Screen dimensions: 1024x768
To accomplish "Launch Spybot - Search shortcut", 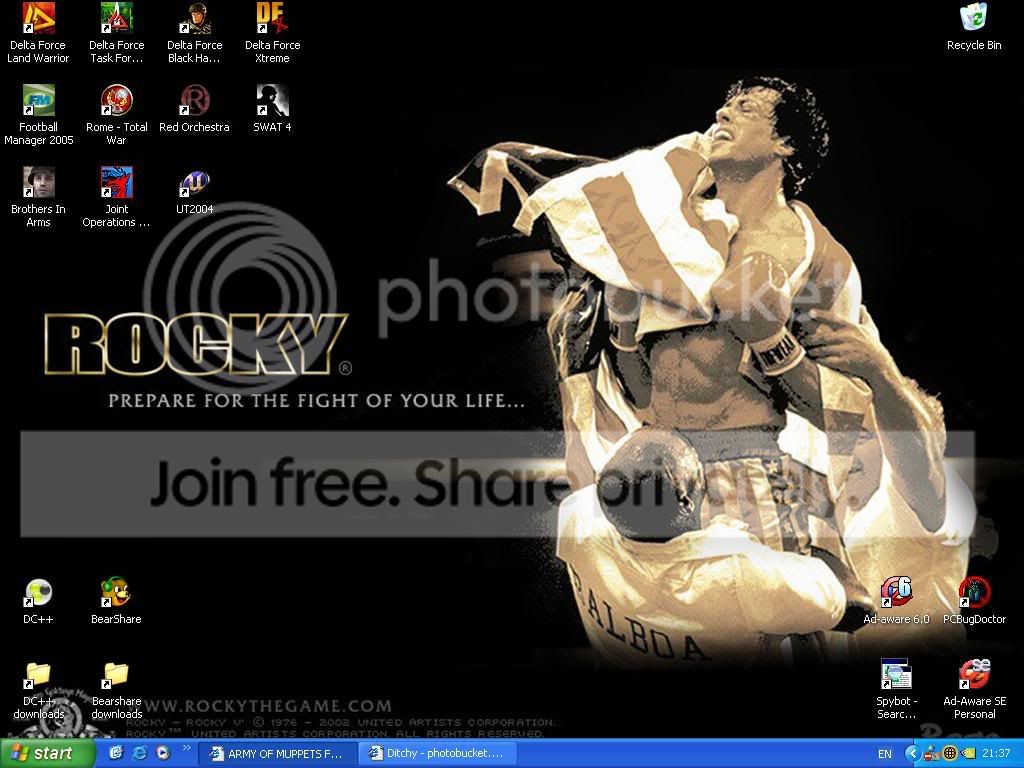I will pos(896,690).
